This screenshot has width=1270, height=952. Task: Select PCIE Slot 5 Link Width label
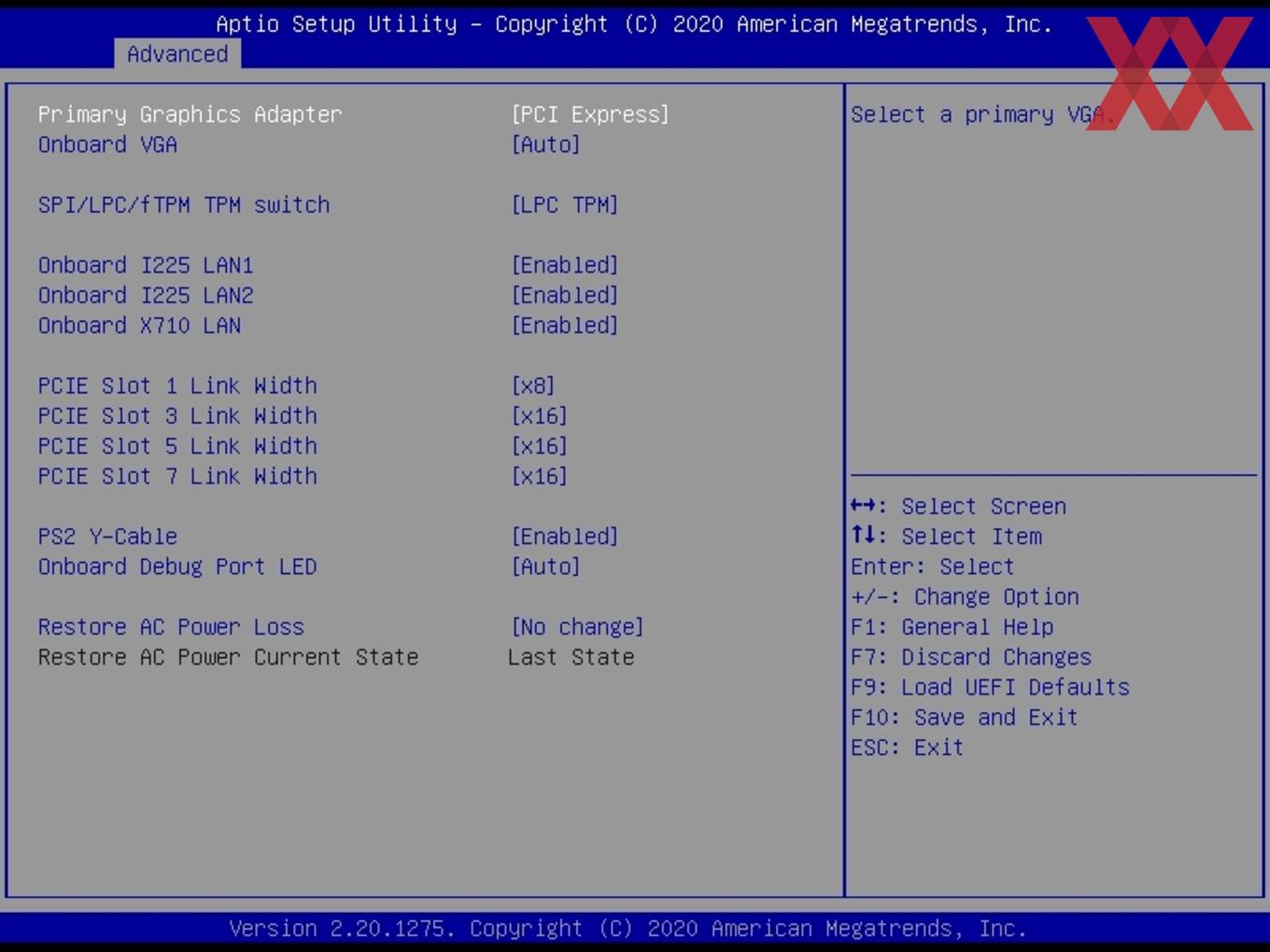[177, 445]
